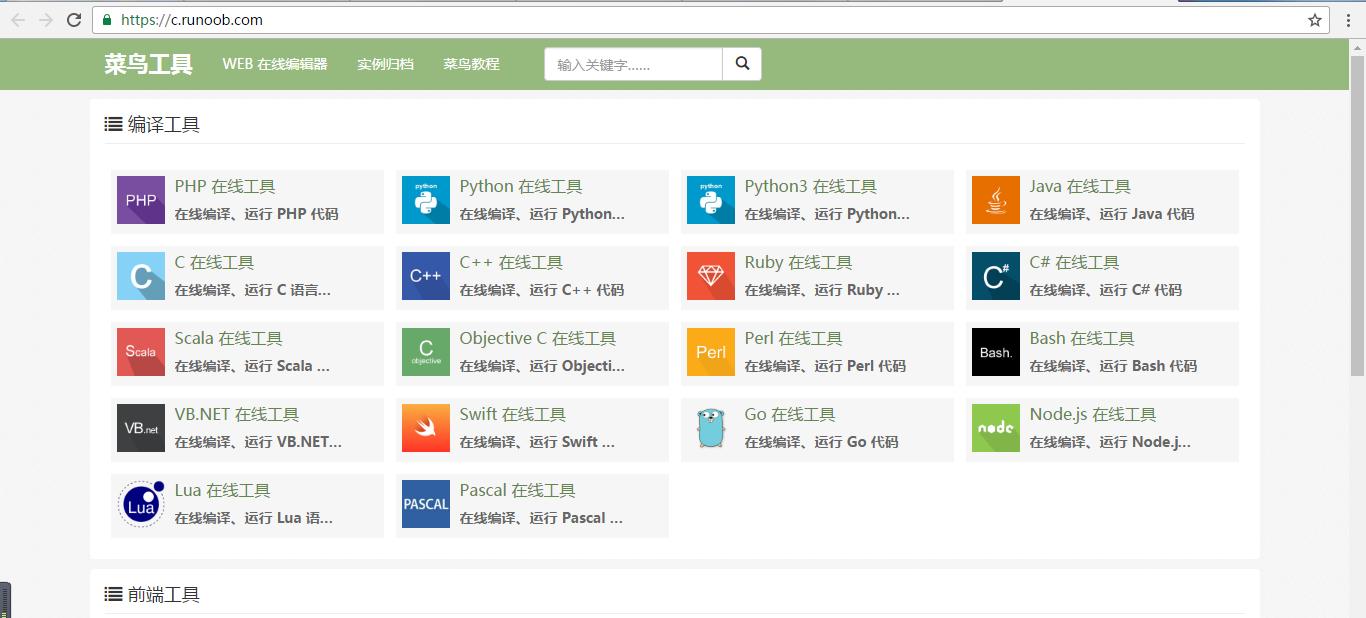Open the Bash 在线工具 link

point(1082,338)
